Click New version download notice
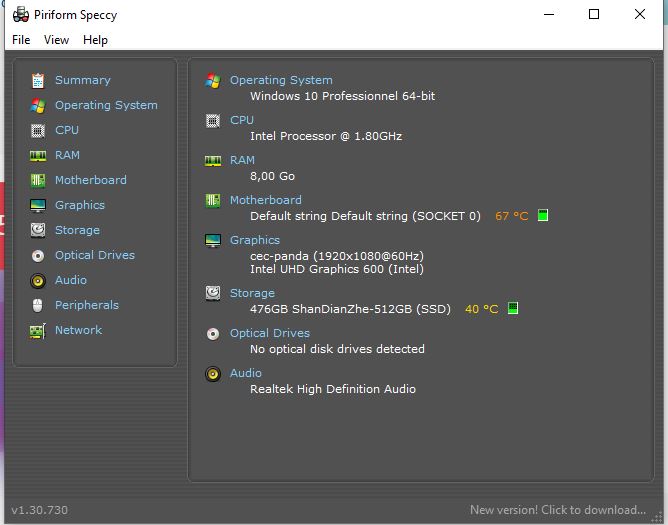This screenshot has width=668, height=525. [558, 510]
